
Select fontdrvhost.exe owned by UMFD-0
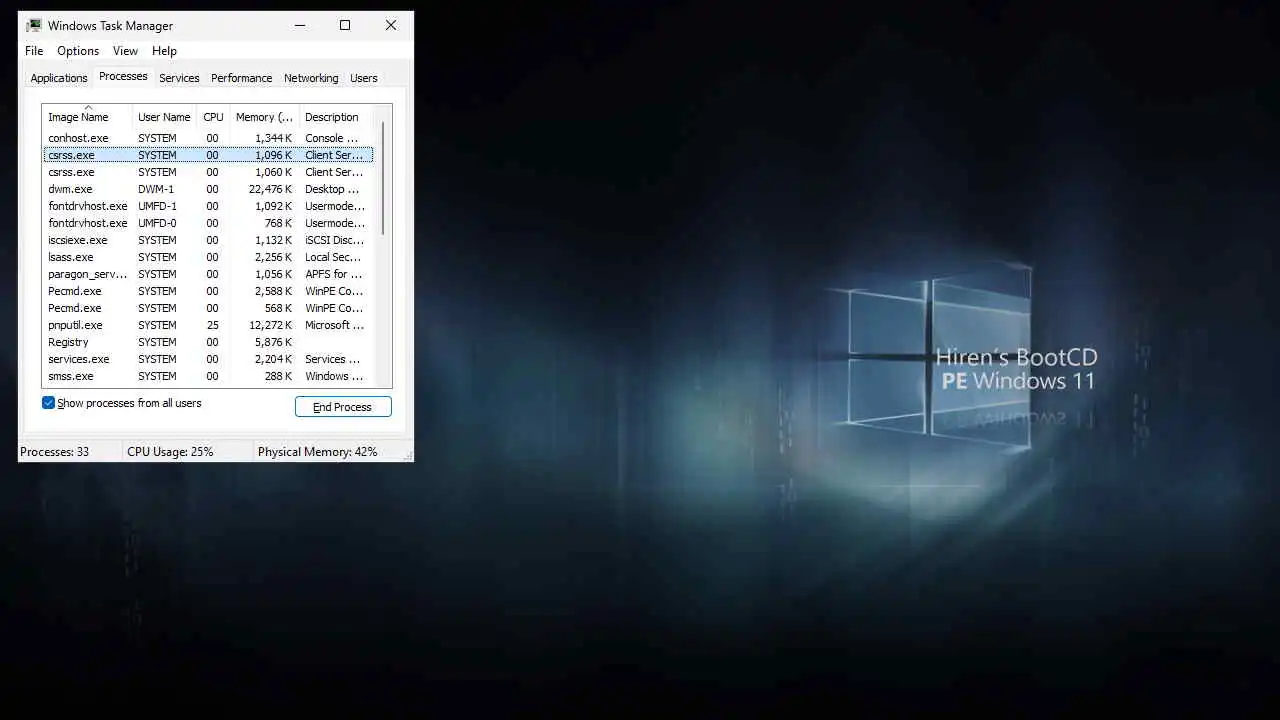(x=208, y=223)
